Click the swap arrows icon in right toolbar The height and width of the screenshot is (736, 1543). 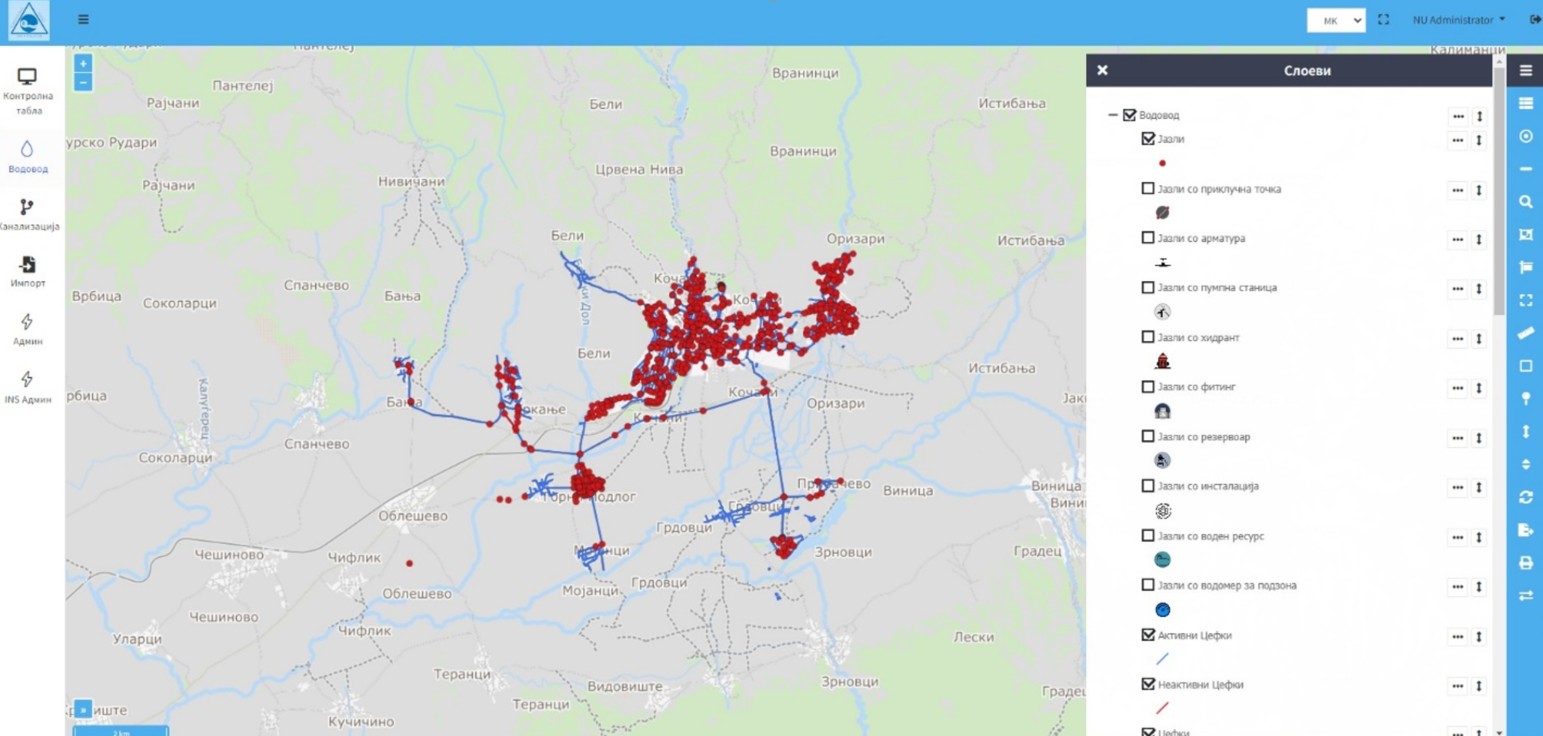1525,596
